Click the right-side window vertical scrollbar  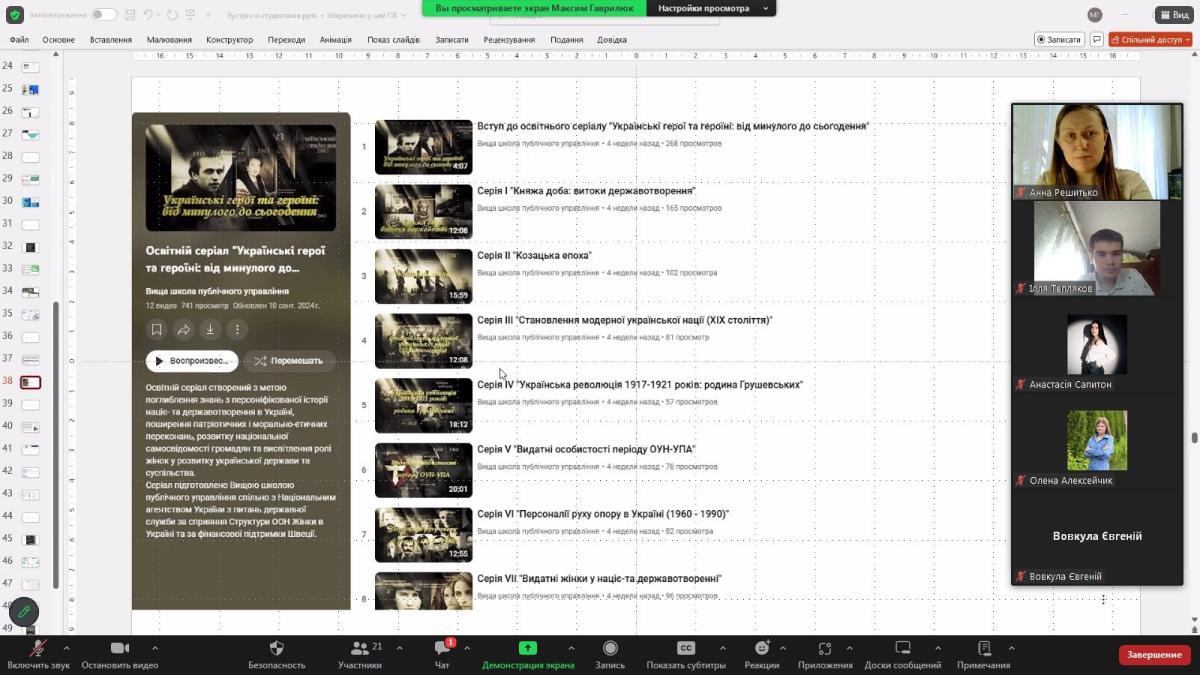pos(1194,438)
